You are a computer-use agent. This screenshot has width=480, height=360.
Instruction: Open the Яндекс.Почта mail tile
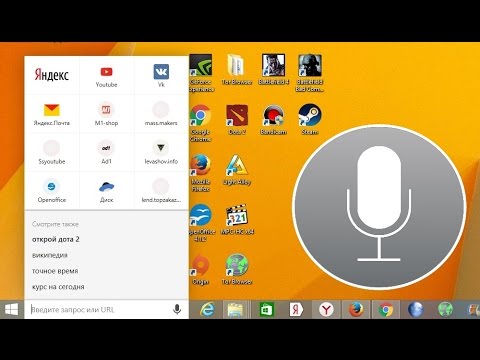click(x=52, y=114)
